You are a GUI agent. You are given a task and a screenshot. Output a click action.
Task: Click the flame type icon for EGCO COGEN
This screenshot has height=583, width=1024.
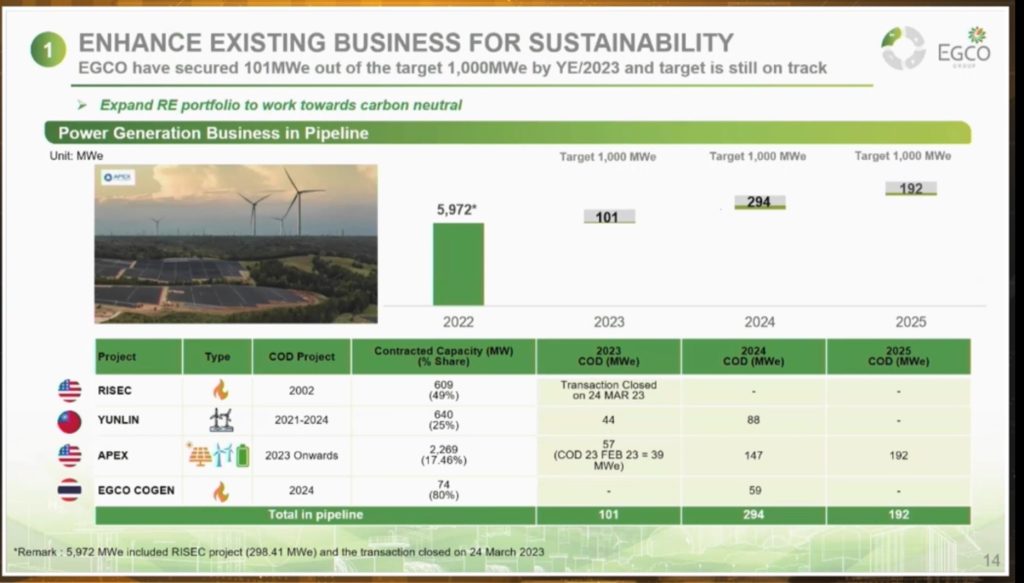click(x=221, y=491)
